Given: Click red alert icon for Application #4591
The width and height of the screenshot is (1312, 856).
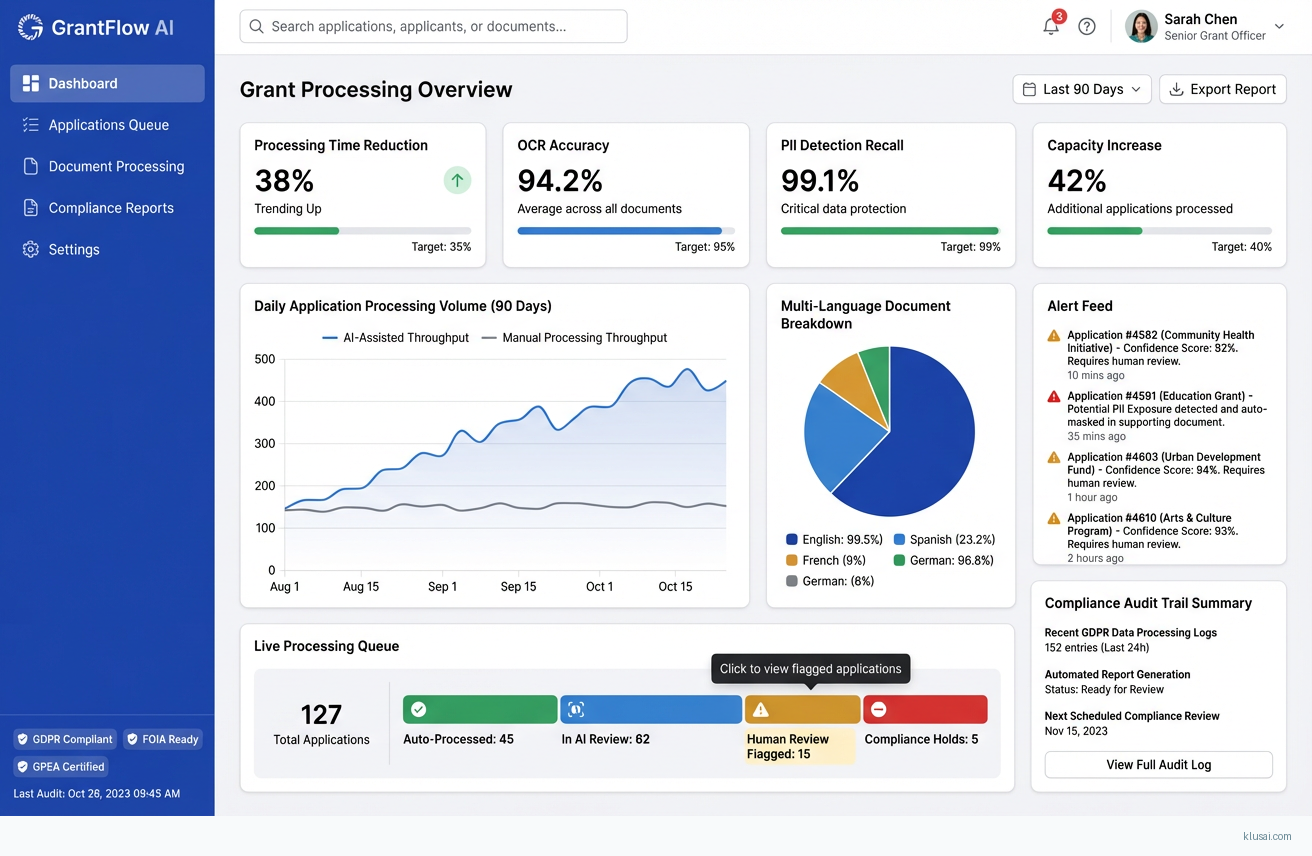Looking at the screenshot, I should pos(1053,397).
